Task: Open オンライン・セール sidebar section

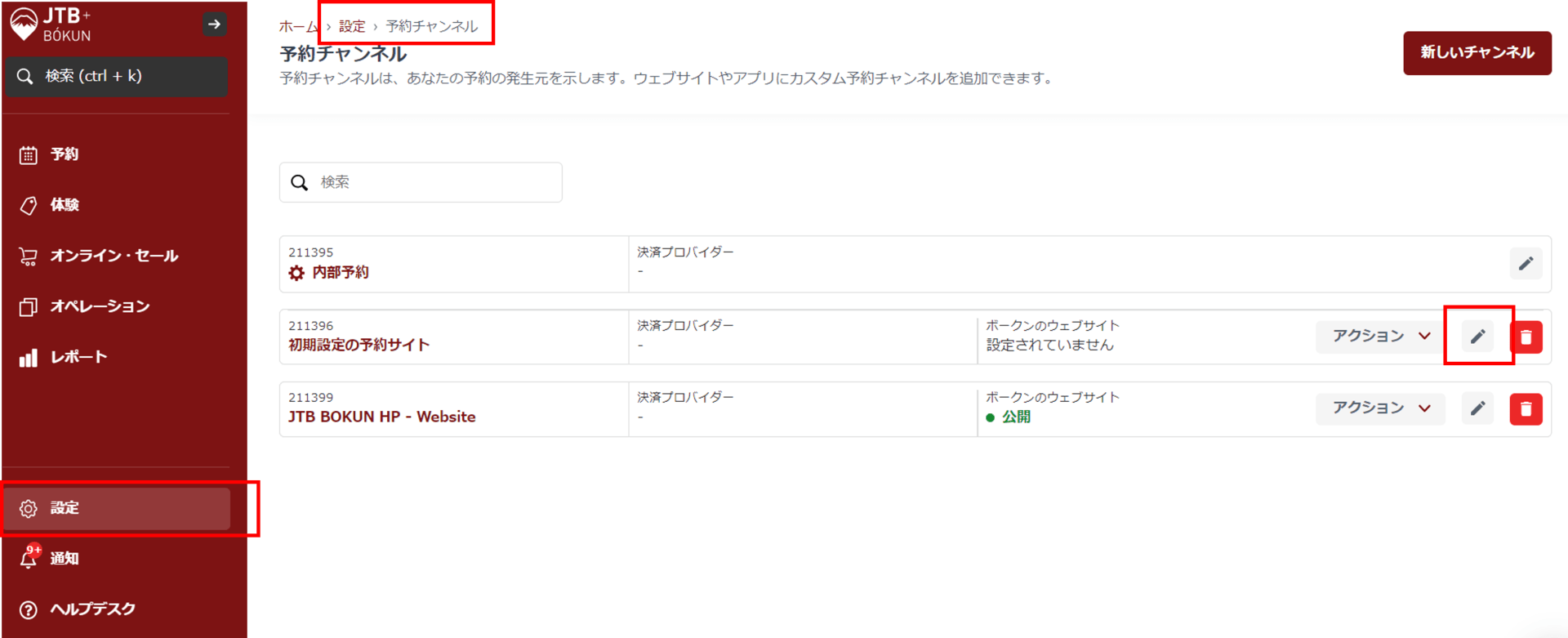Action: pos(113,256)
